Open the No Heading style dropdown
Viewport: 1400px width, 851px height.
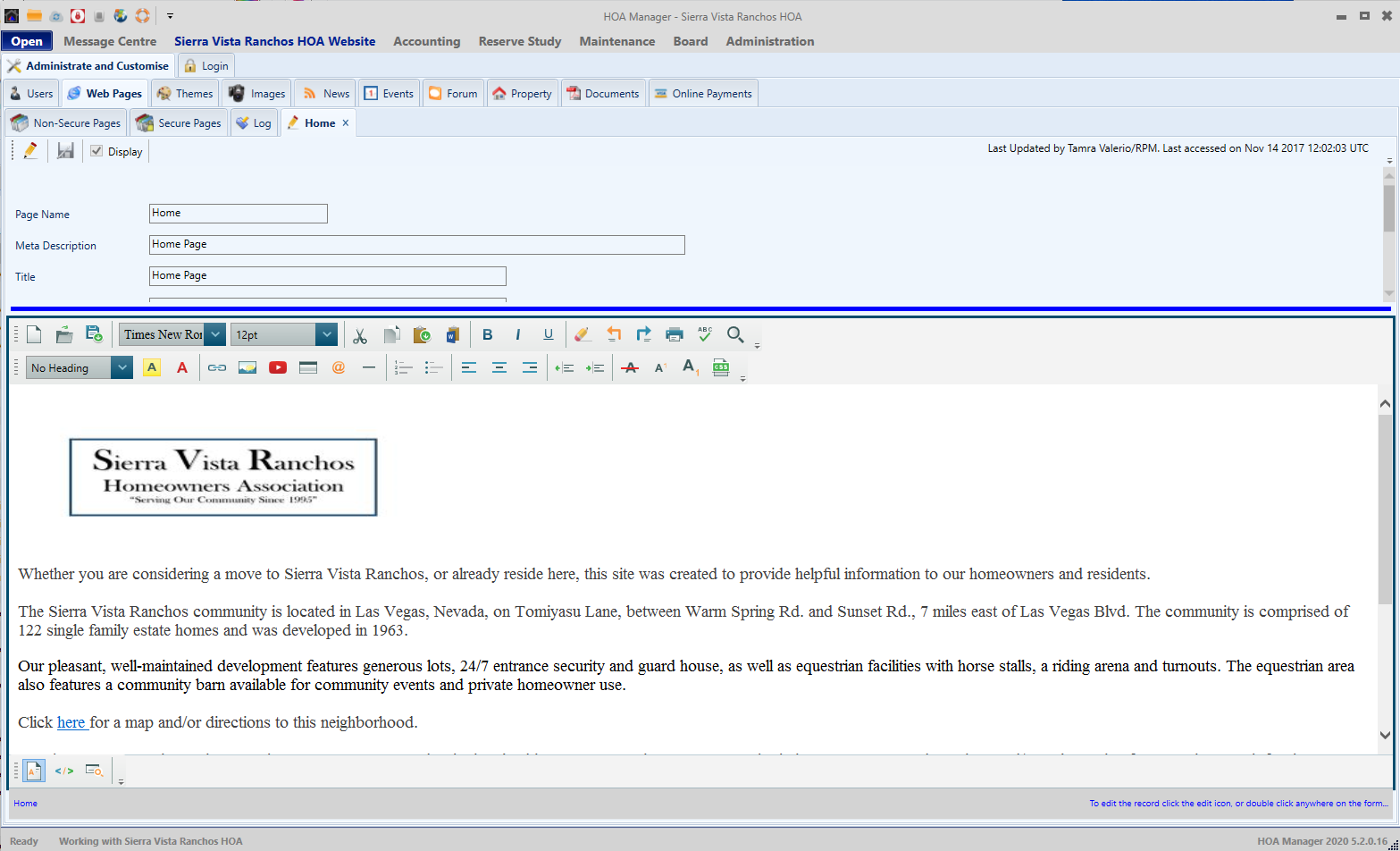(122, 367)
